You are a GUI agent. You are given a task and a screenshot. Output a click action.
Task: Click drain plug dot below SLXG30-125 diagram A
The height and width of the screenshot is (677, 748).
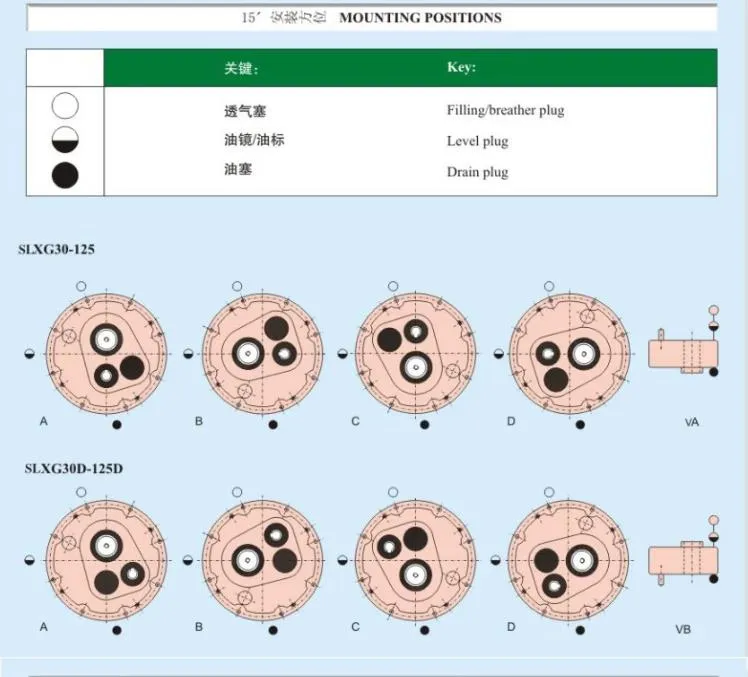click(117, 425)
